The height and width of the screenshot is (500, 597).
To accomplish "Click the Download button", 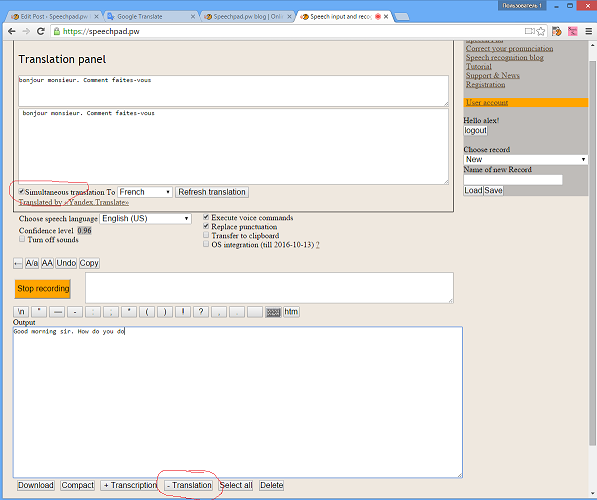I will [36, 486].
